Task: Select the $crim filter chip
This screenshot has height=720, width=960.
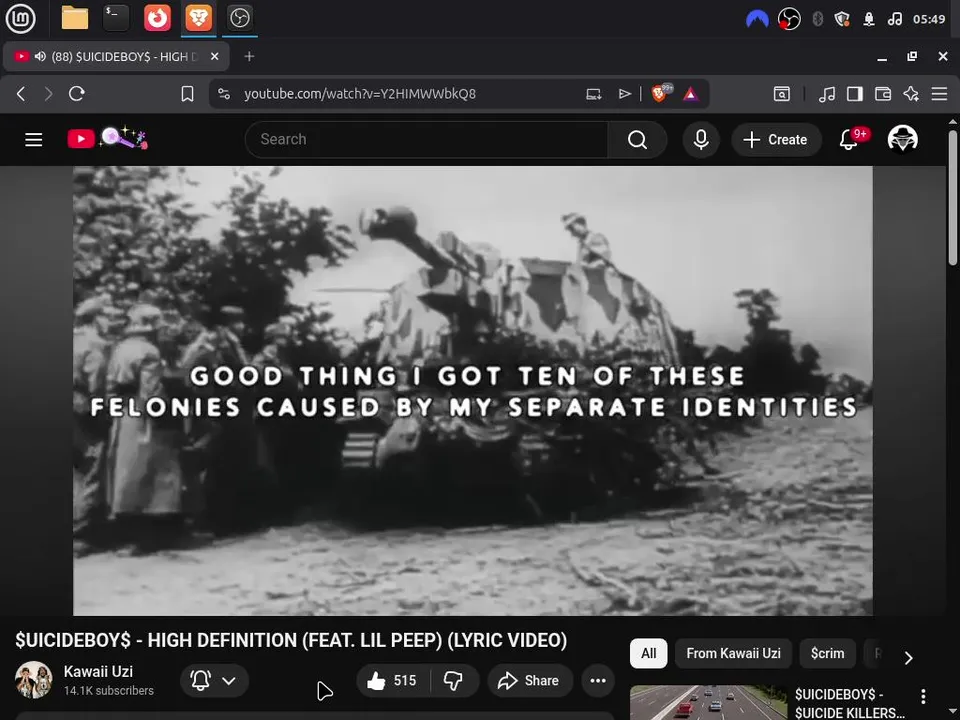Action: pos(828,653)
